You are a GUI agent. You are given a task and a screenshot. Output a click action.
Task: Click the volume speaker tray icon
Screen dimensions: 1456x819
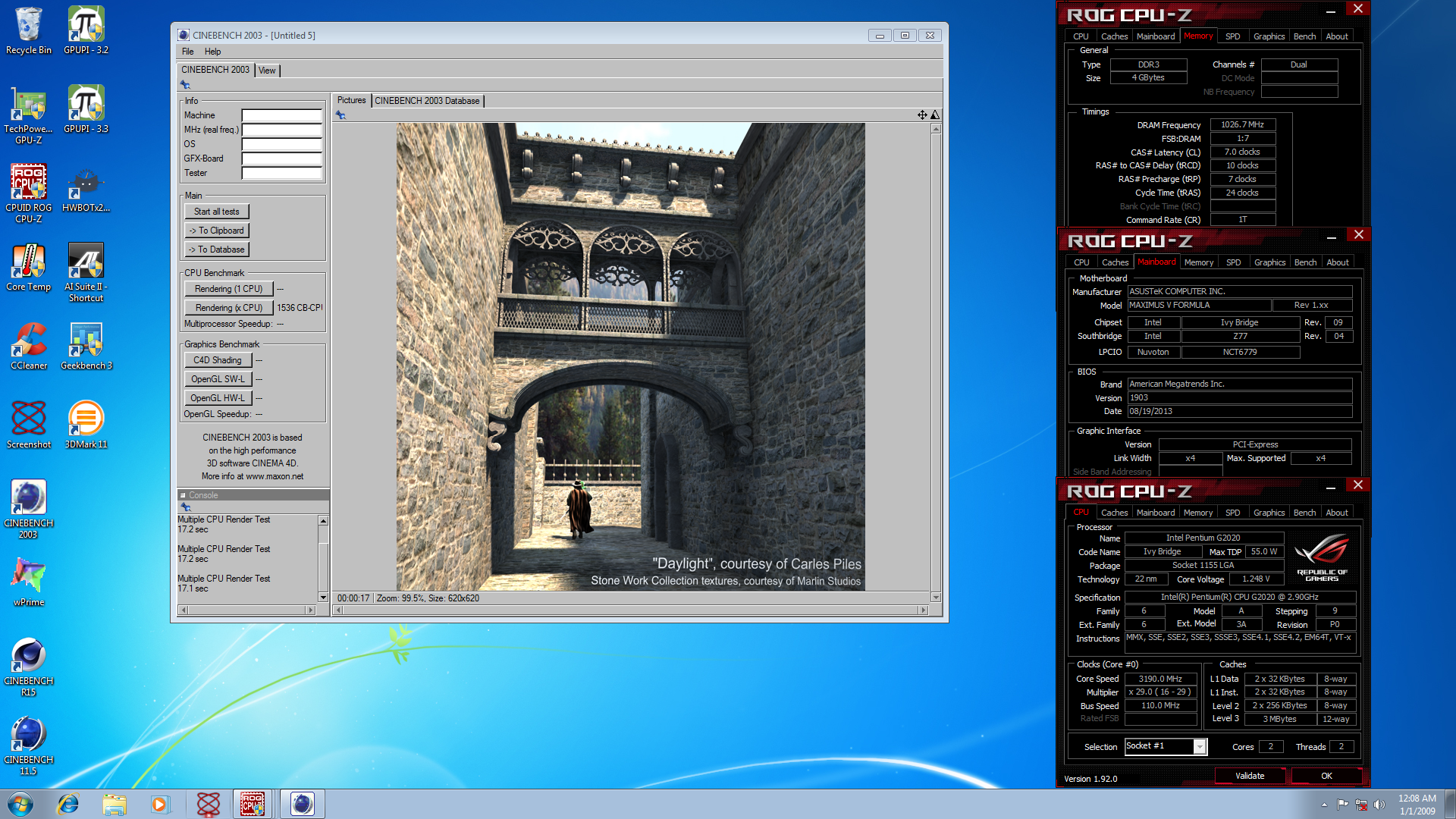[1379, 805]
